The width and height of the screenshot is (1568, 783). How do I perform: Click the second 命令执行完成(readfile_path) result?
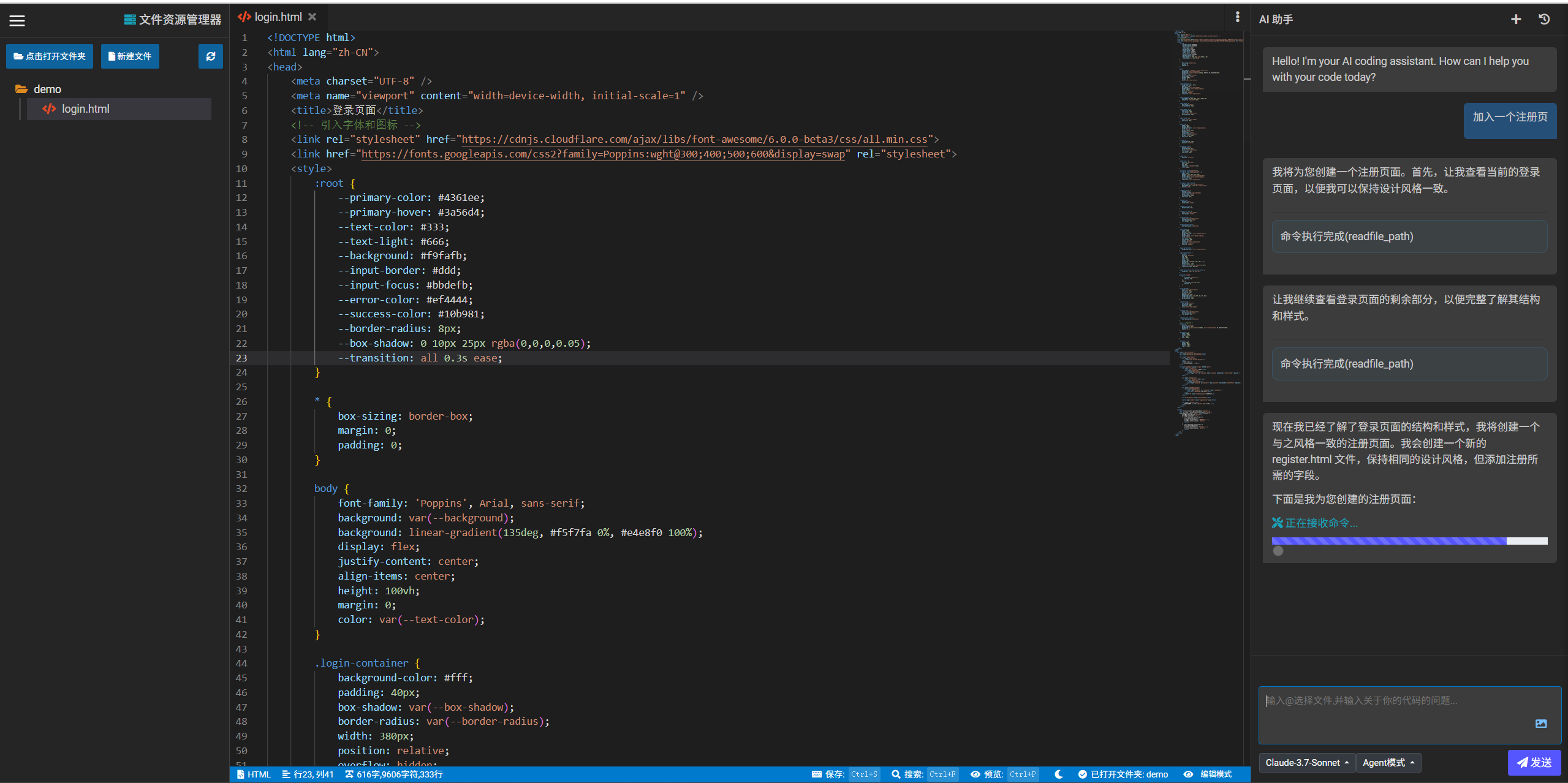coord(1409,364)
